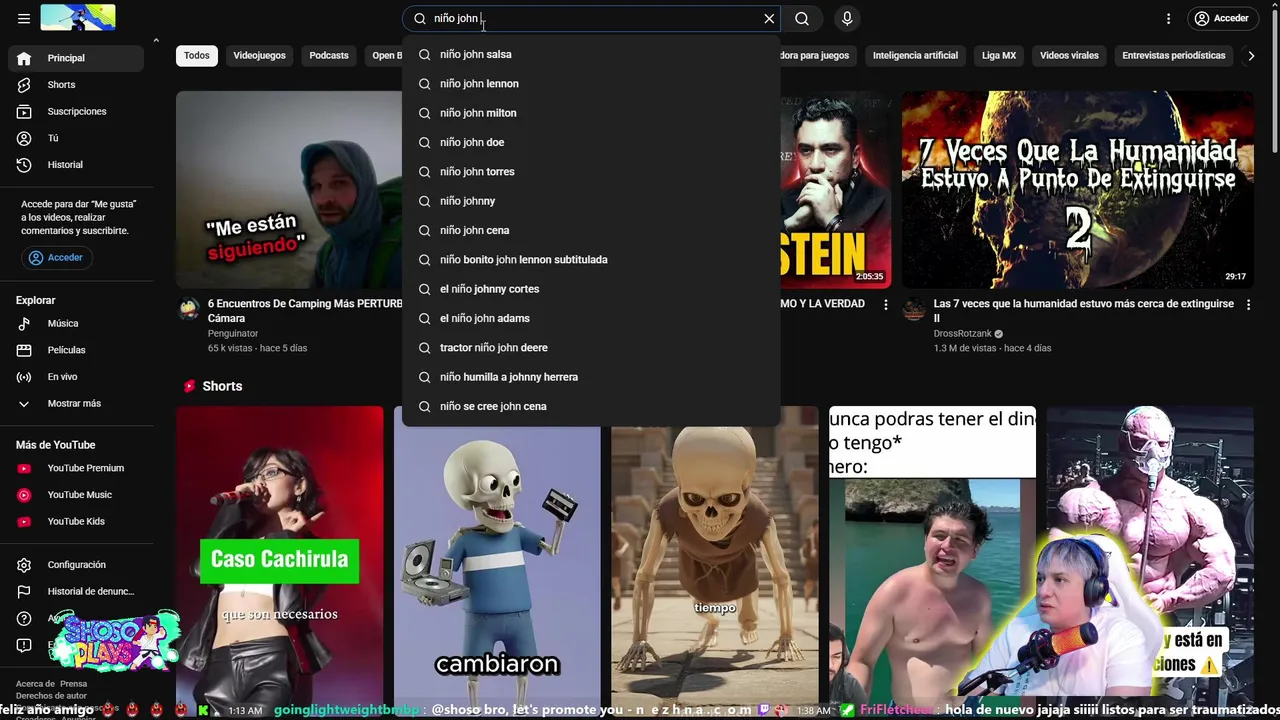
Task: Expand Mostrar más in sidebar
Action: click(x=76, y=404)
